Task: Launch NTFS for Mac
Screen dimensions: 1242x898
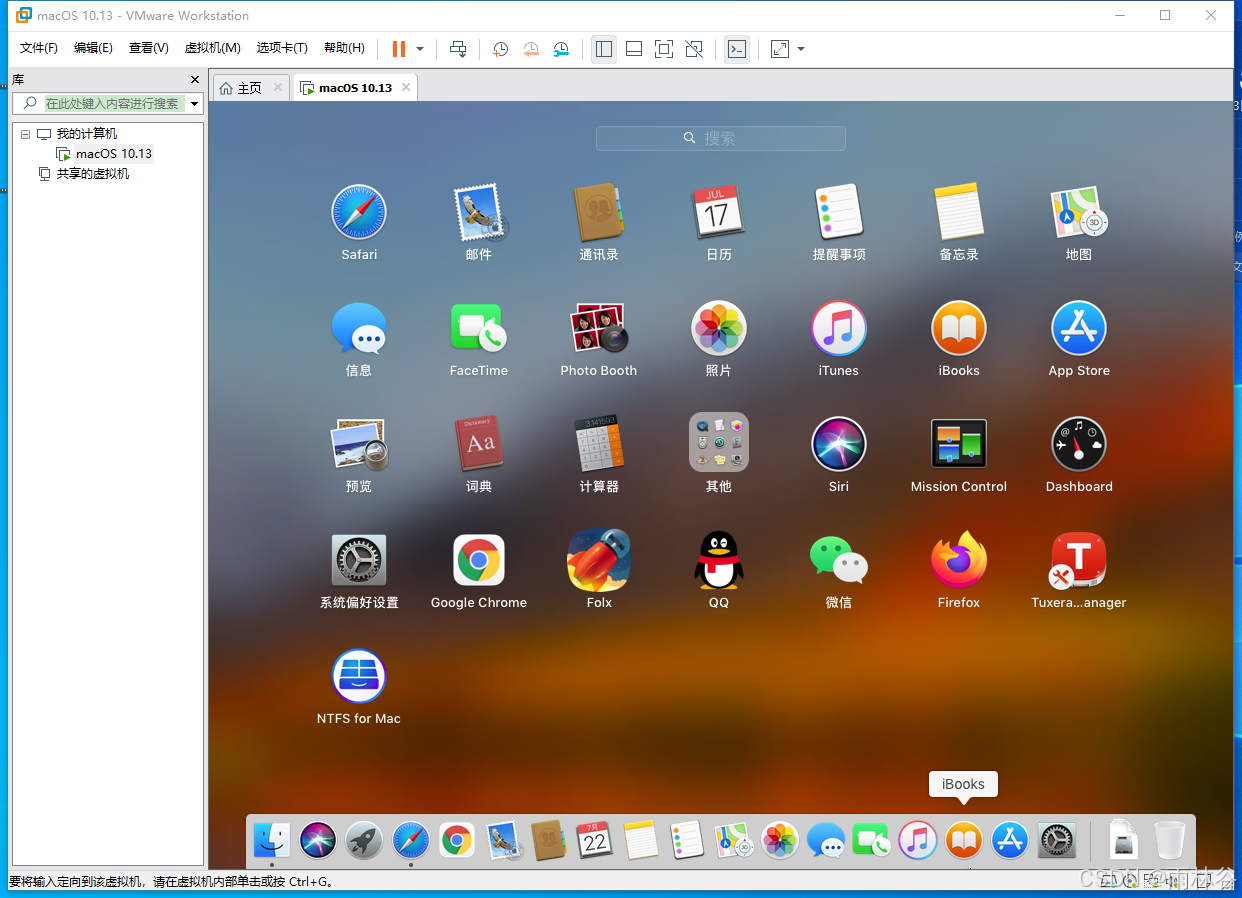Action: 359,676
